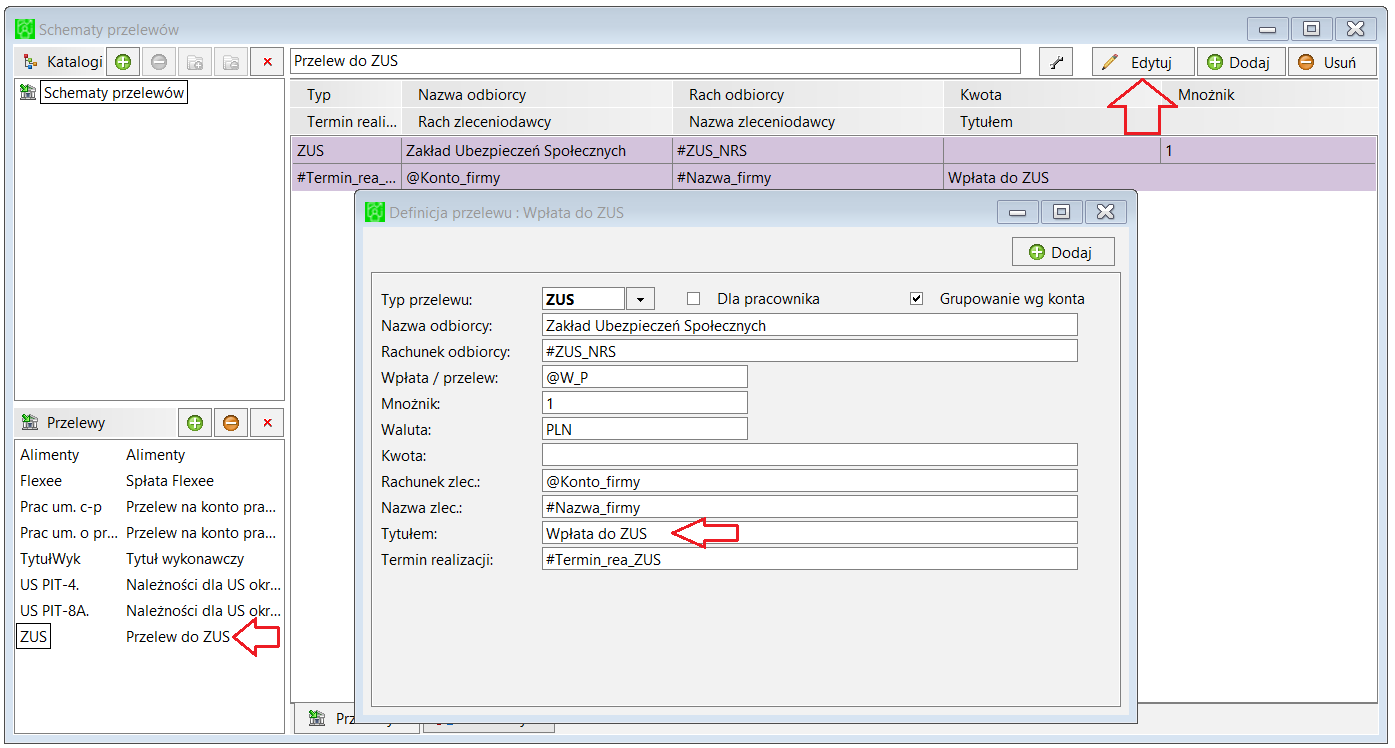Click Zakład Ubezpieczeń Społecznych table cell
This screenshot has height=748, width=1395.
[537, 151]
